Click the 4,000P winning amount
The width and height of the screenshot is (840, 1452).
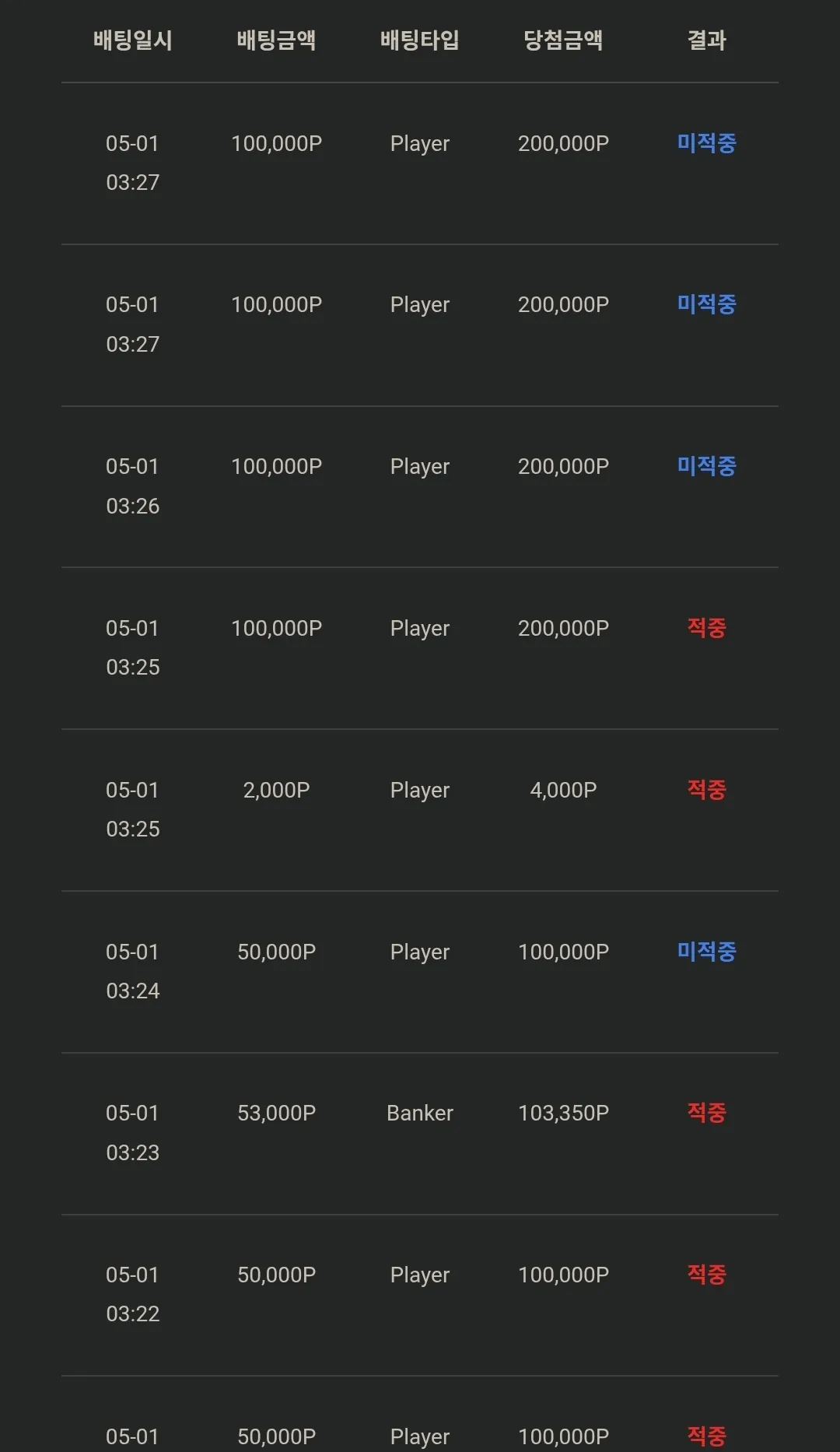pos(563,791)
